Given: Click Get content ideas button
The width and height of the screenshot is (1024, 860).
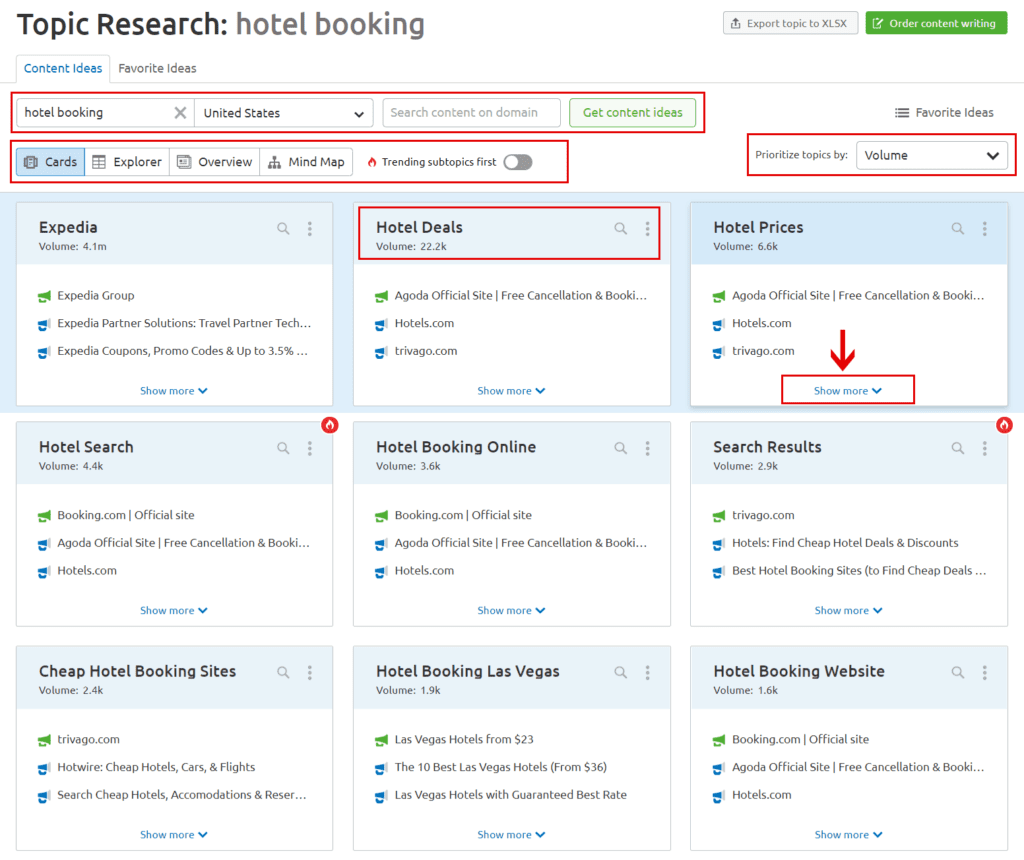Looking at the screenshot, I should pyautogui.click(x=632, y=112).
